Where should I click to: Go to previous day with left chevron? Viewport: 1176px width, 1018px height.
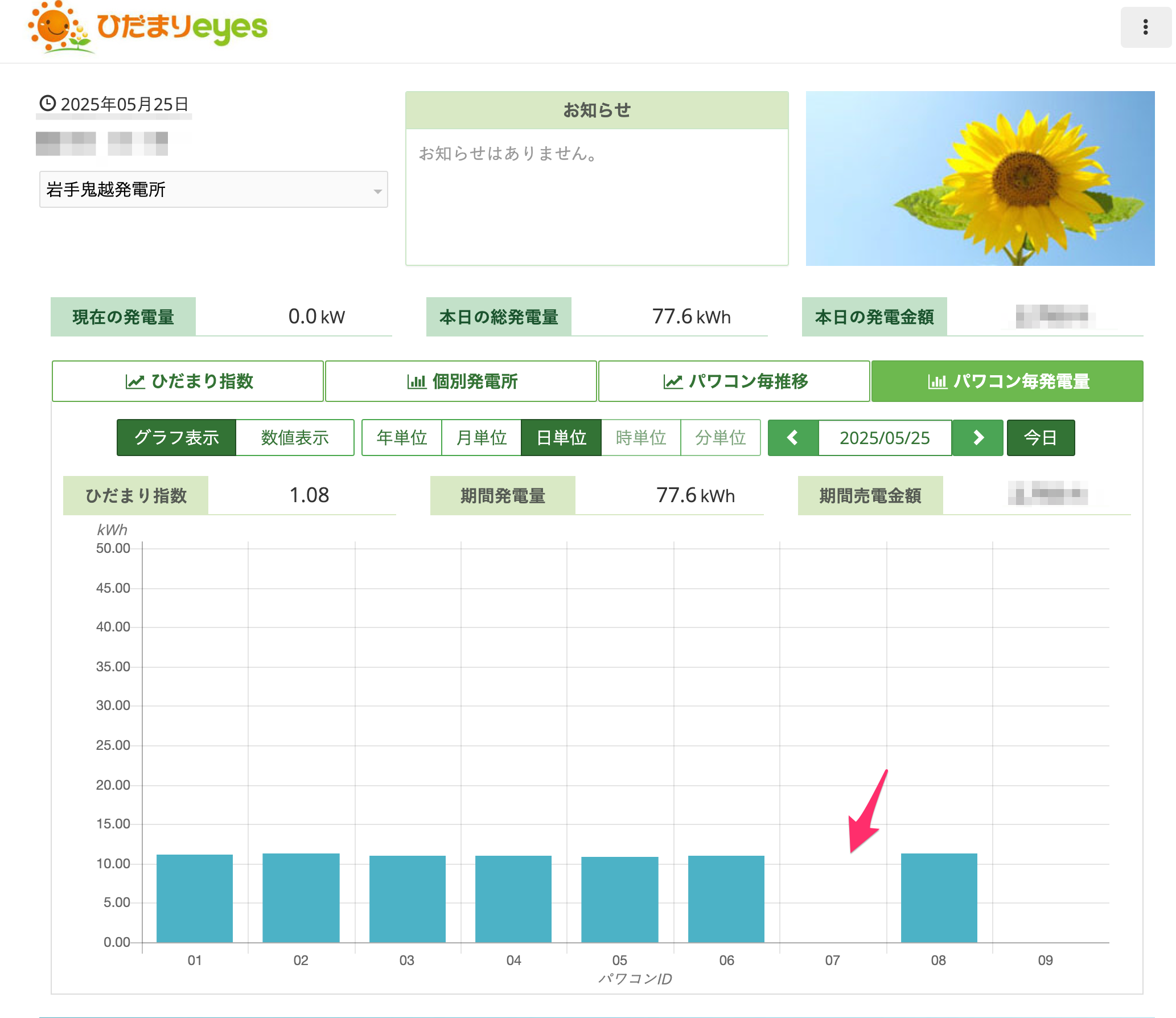(x=792, y=437)
